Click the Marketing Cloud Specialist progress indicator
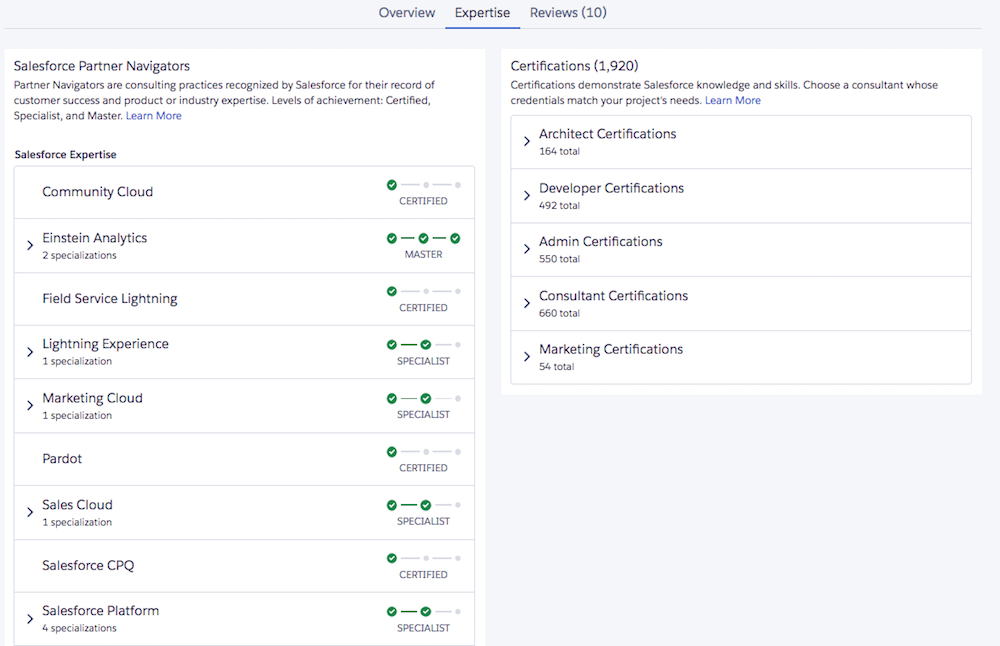1000x646 pixels. [x=423, y=405]
